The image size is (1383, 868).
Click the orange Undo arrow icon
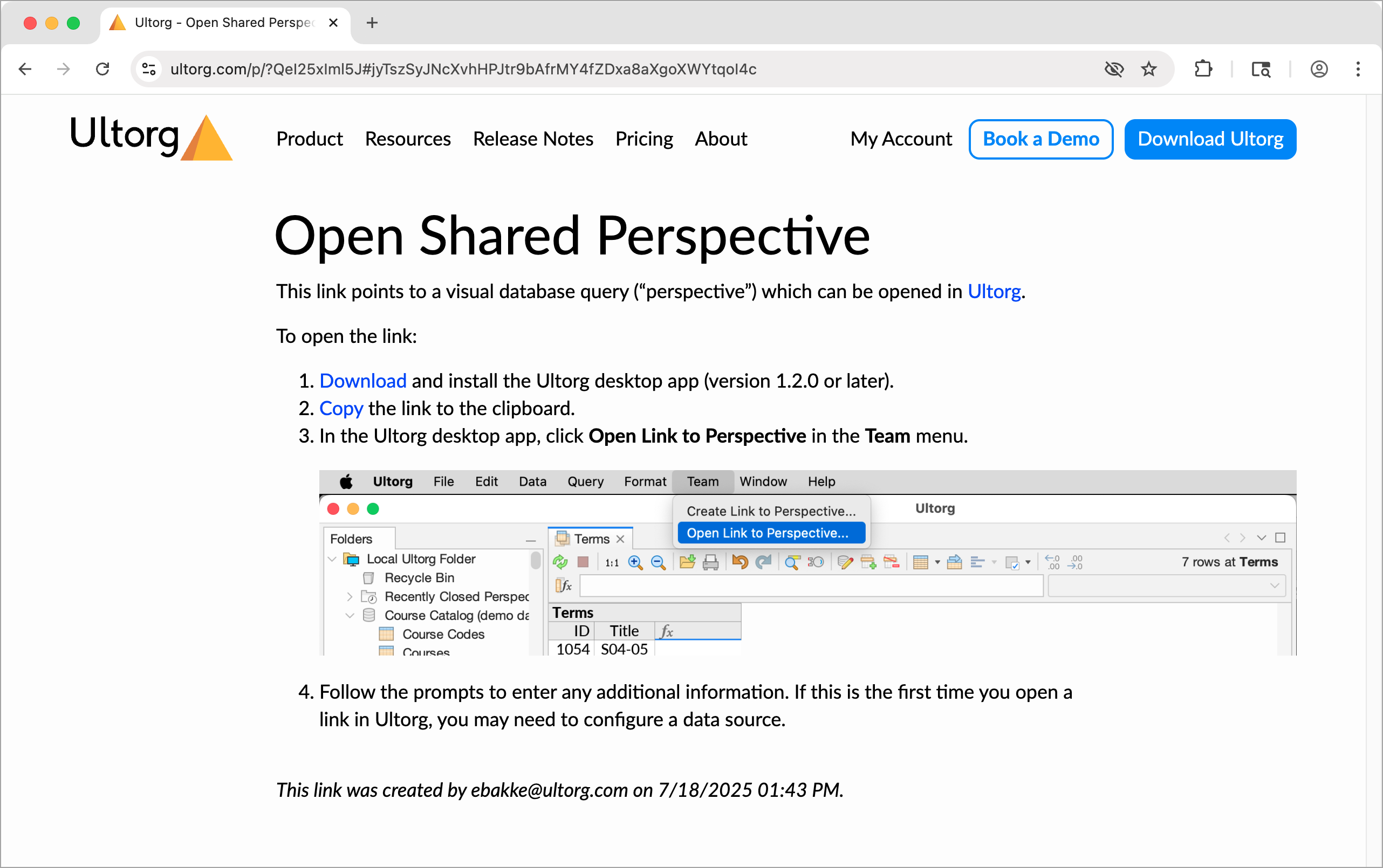point(741,562)
